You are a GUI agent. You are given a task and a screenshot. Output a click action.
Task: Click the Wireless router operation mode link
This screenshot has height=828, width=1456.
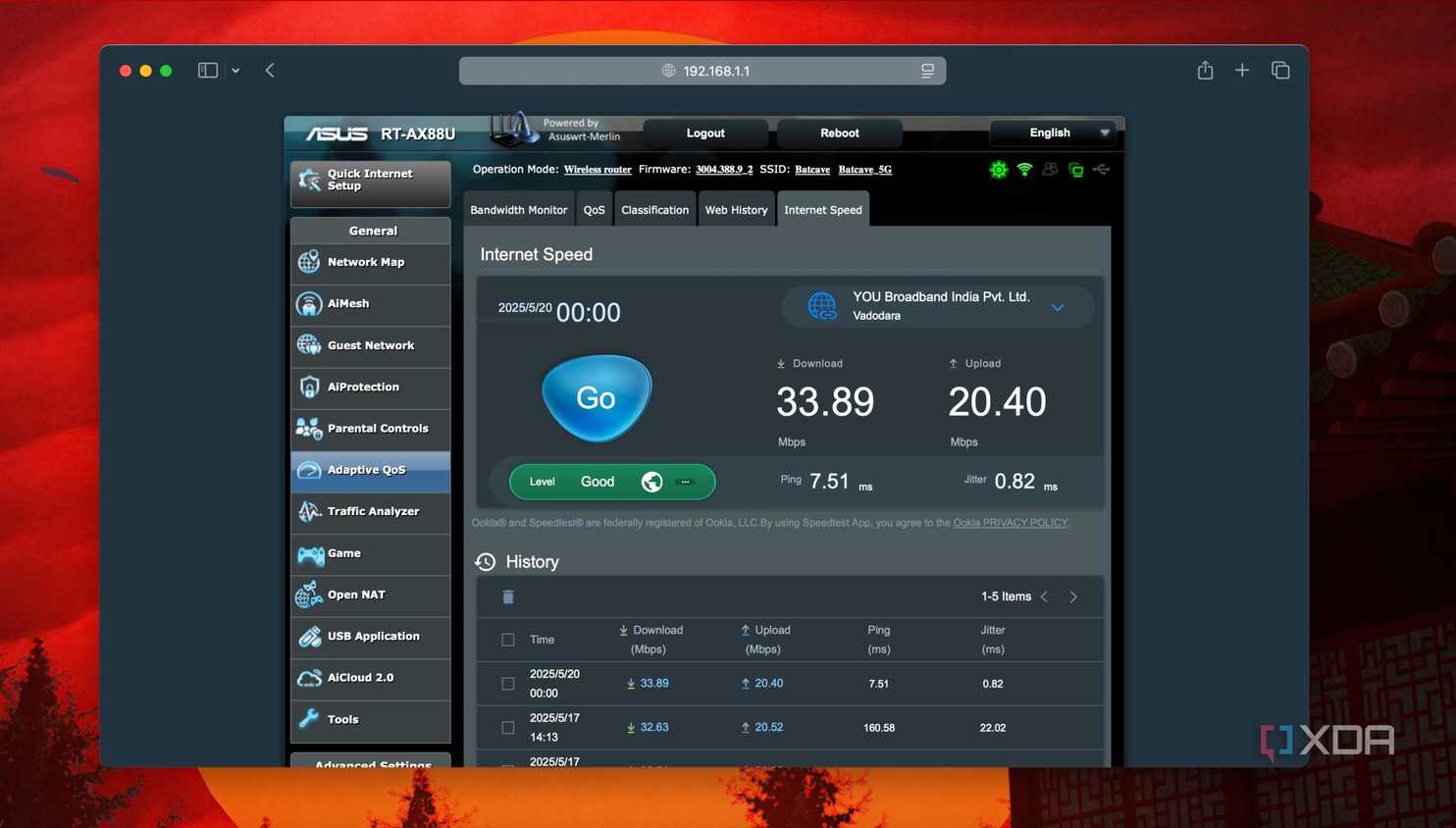(x=598, y=170)
